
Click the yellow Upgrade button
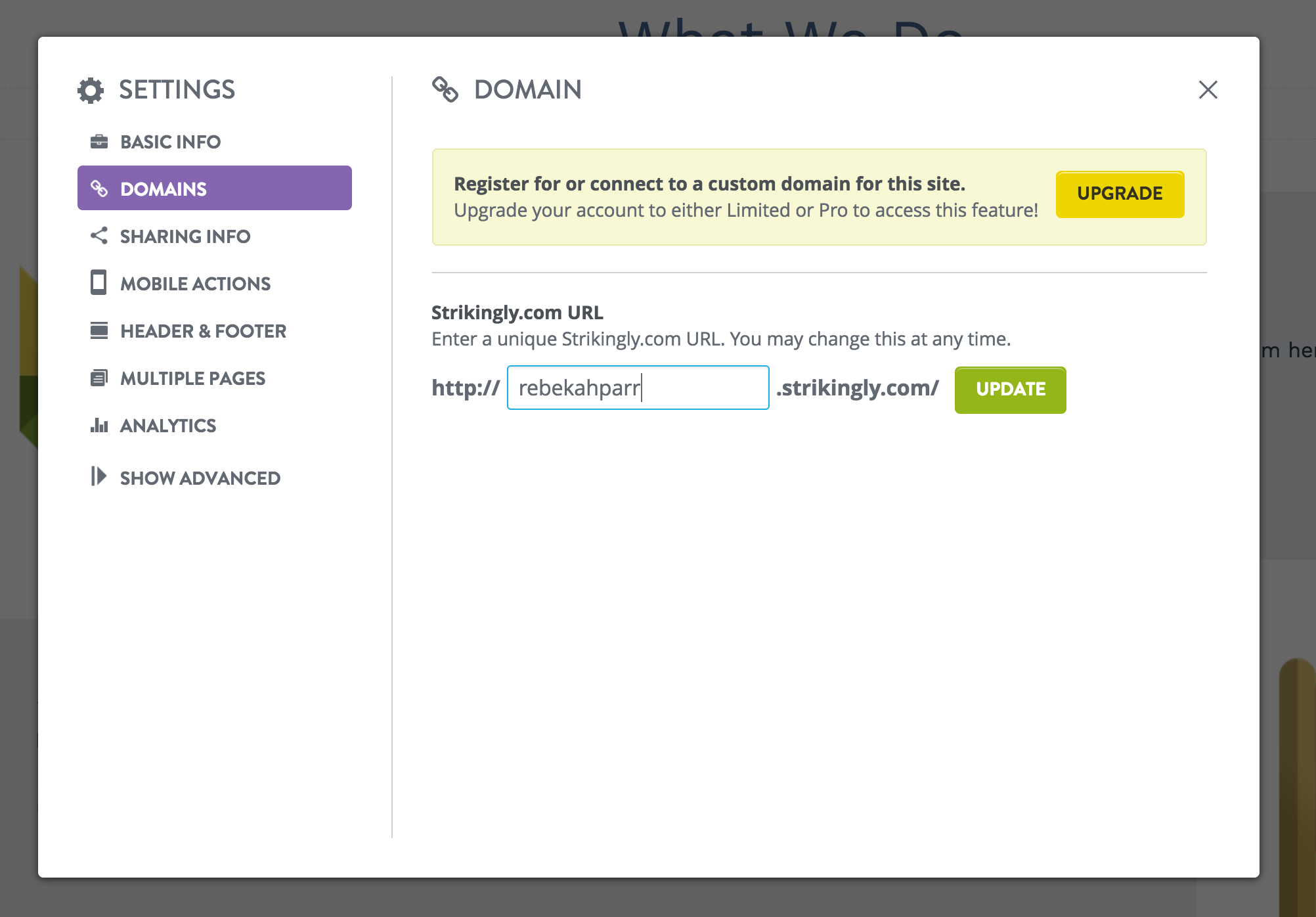tap(1120, 194)
